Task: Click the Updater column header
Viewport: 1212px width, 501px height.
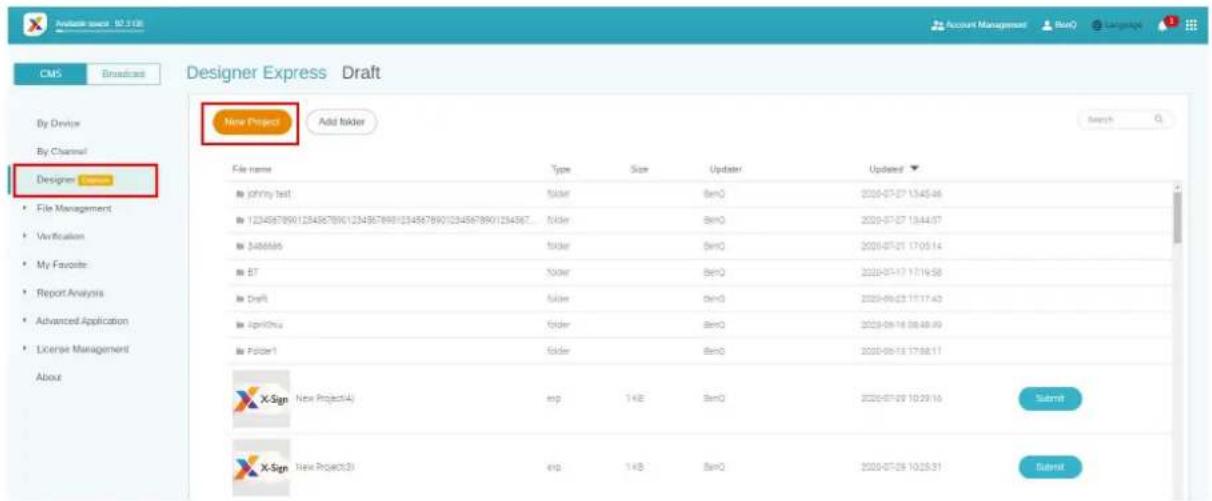Action: click(x=723, y=171)
